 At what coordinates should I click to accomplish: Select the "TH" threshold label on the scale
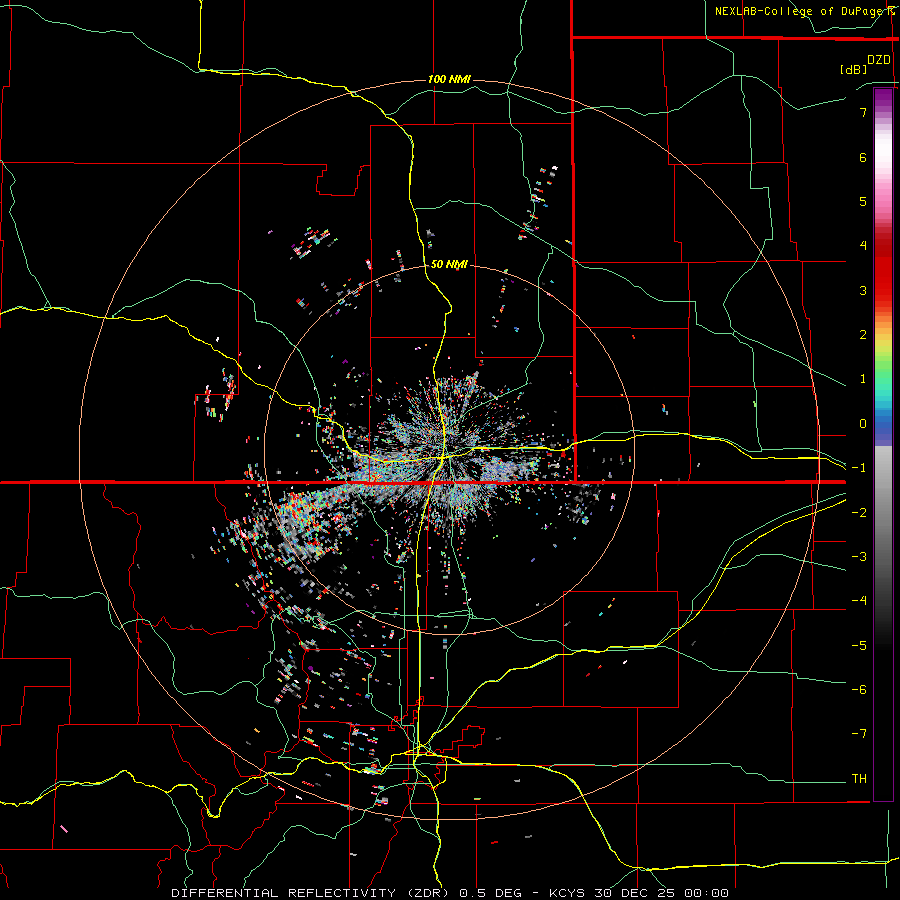[859, 779]
